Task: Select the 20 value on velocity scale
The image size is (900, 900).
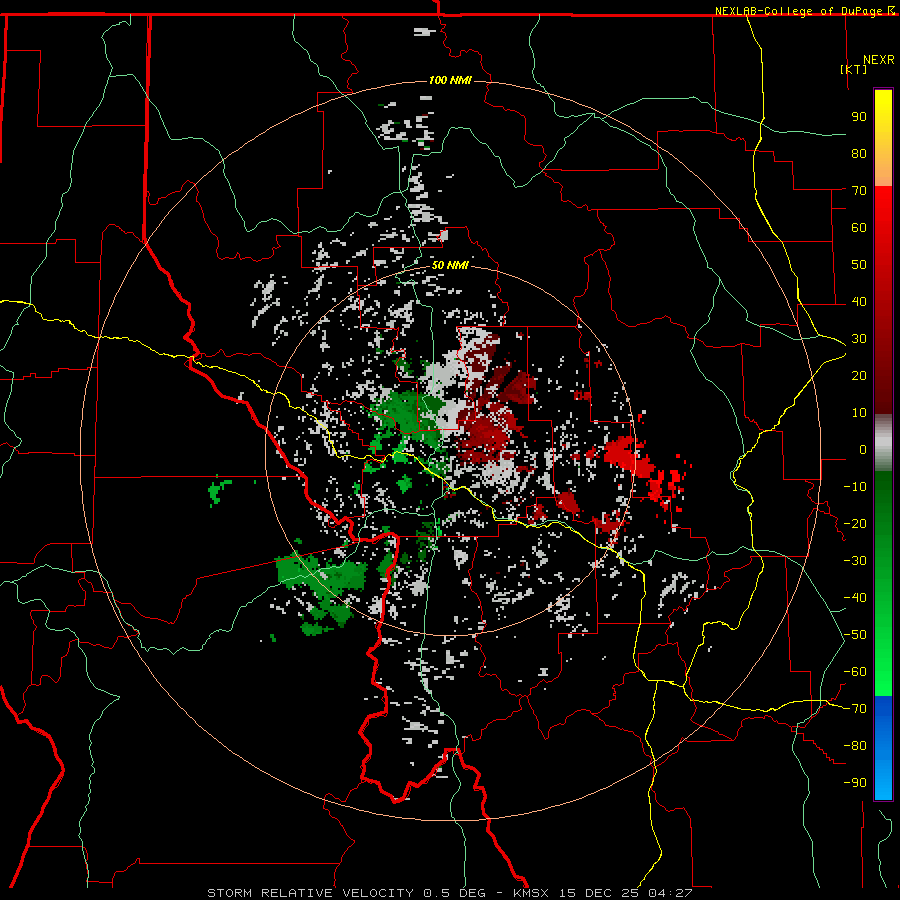Action: point(859,375)
